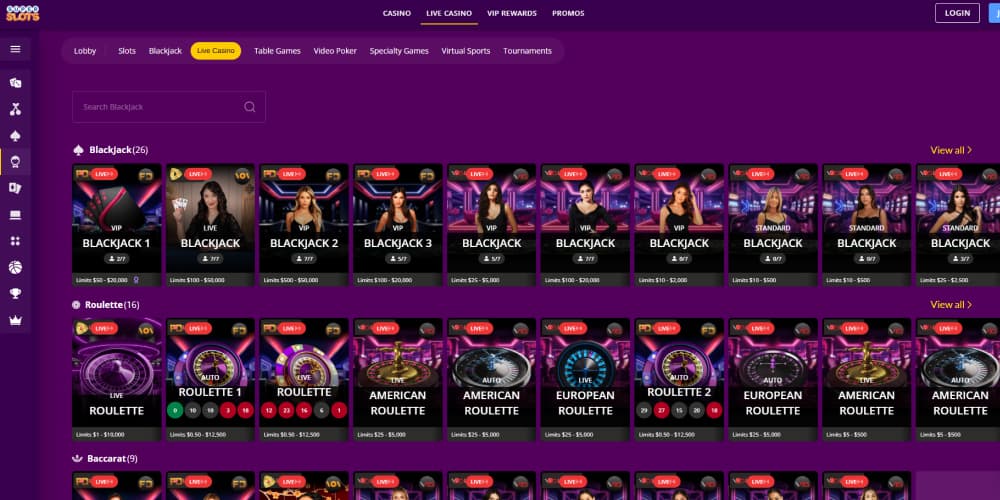Screen dimensions: 1000x500
Task: Click the spade icon beside Blackjack heading
Action: (x=78, y=150)
